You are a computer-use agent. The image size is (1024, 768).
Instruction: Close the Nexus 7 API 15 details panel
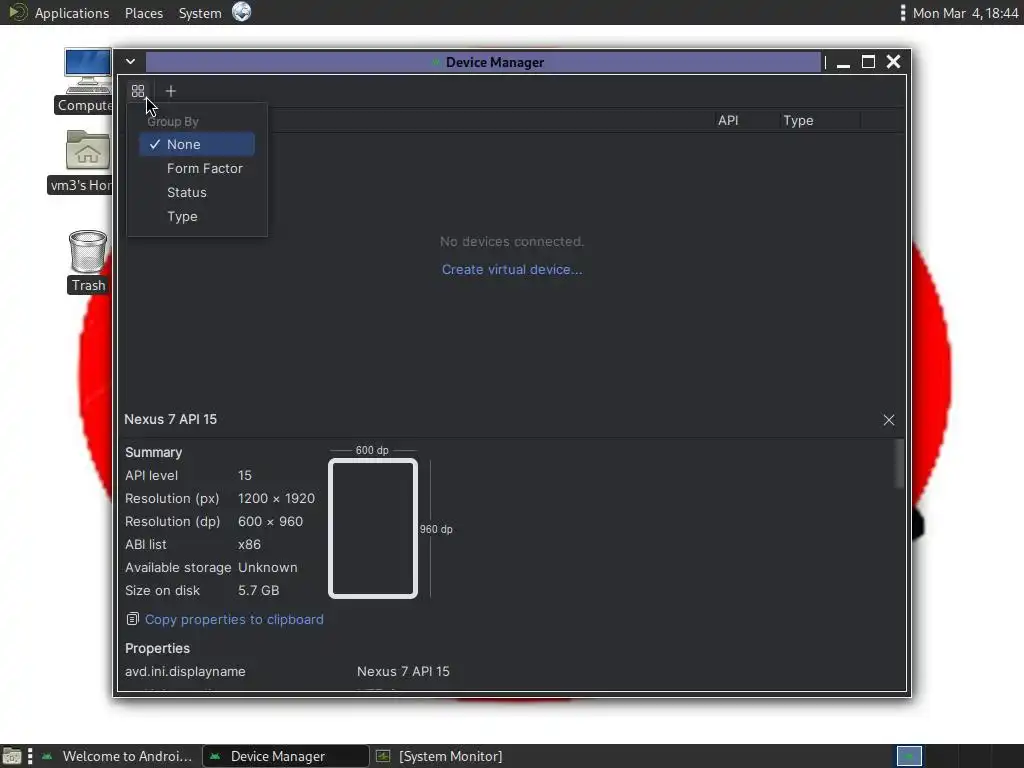(889, 420)
